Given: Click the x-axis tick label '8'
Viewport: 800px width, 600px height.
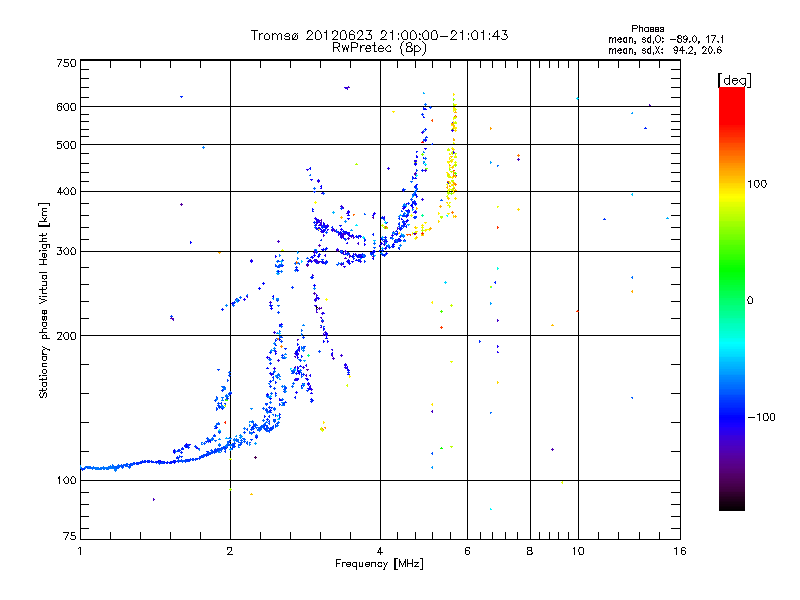Looking at the screenshot, I should coord(530,551).
